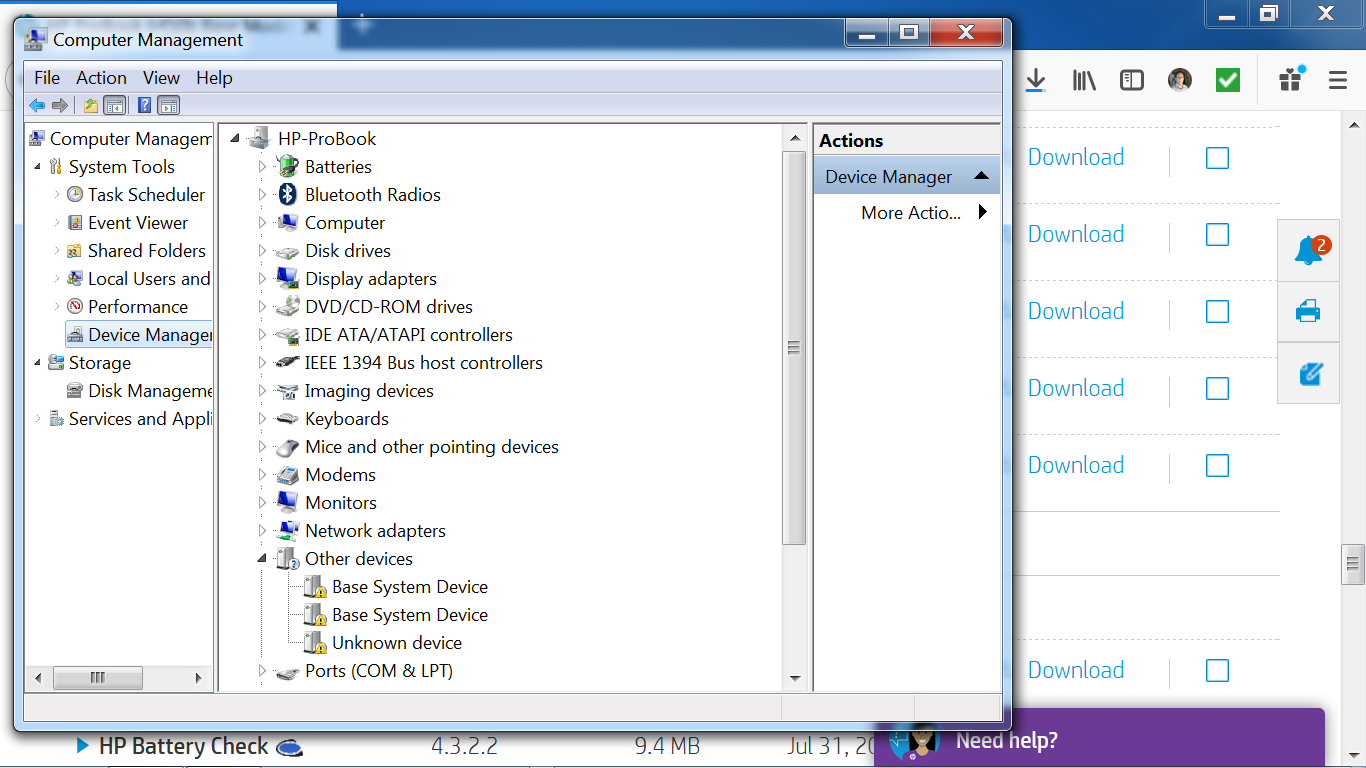The image size is (1366, 768).
Task: Click More Actions in the Actions pane
Action: pos(912,212)
